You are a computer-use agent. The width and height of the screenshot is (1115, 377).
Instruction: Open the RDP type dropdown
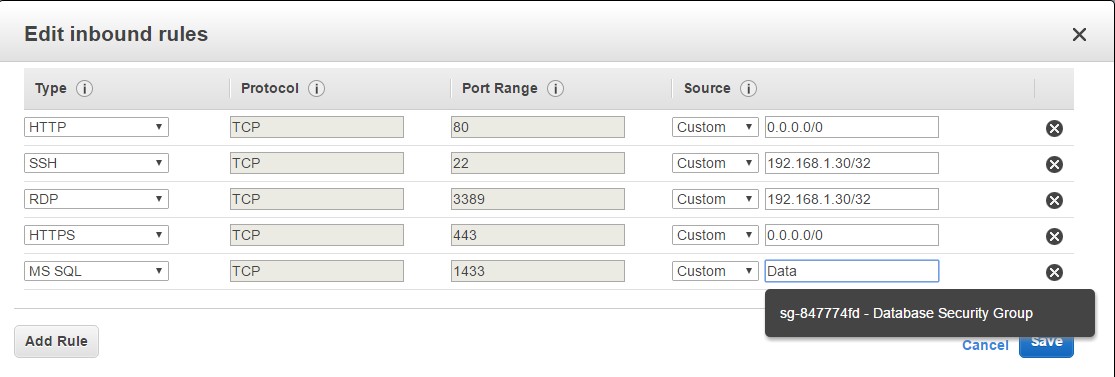point(96,199)
